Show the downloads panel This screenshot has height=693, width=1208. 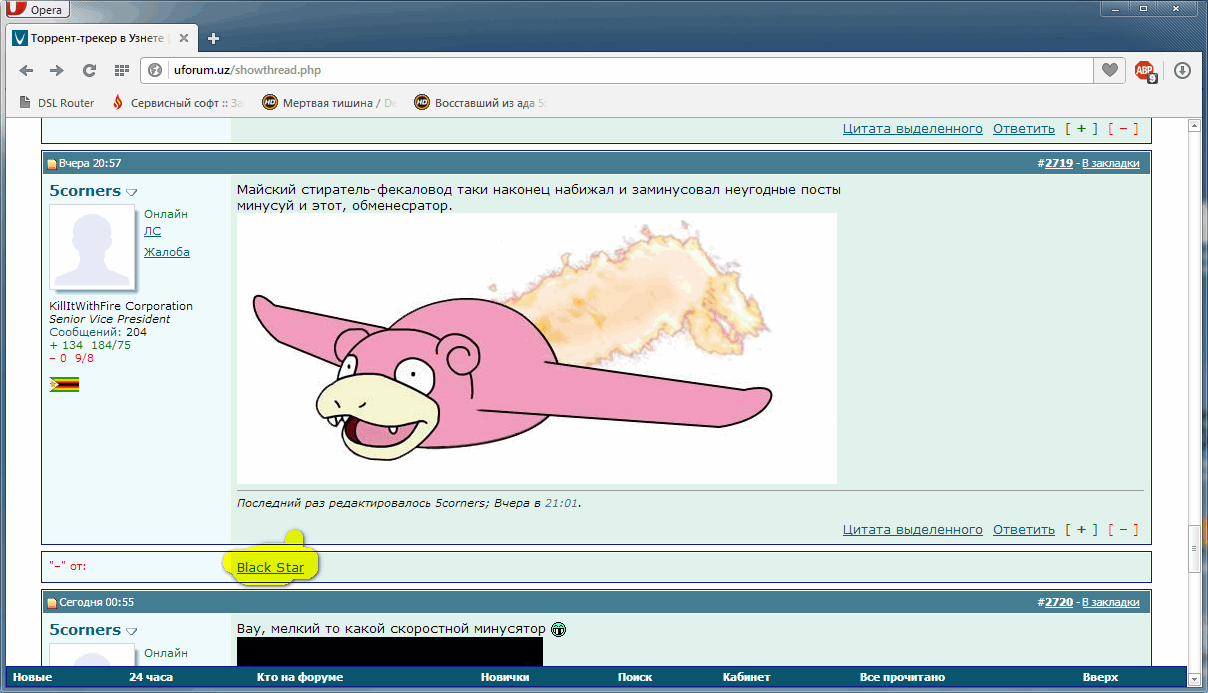pos(1182,70)
